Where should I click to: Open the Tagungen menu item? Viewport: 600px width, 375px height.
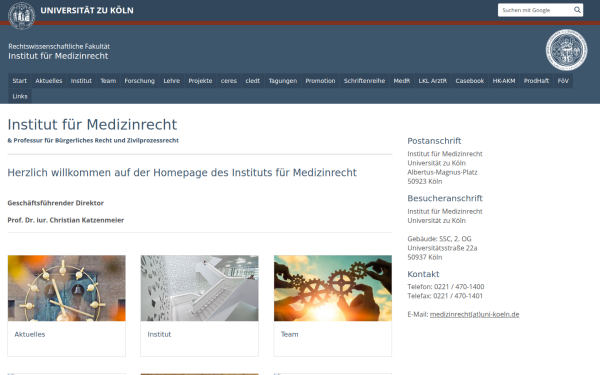(x=283, y=81)
